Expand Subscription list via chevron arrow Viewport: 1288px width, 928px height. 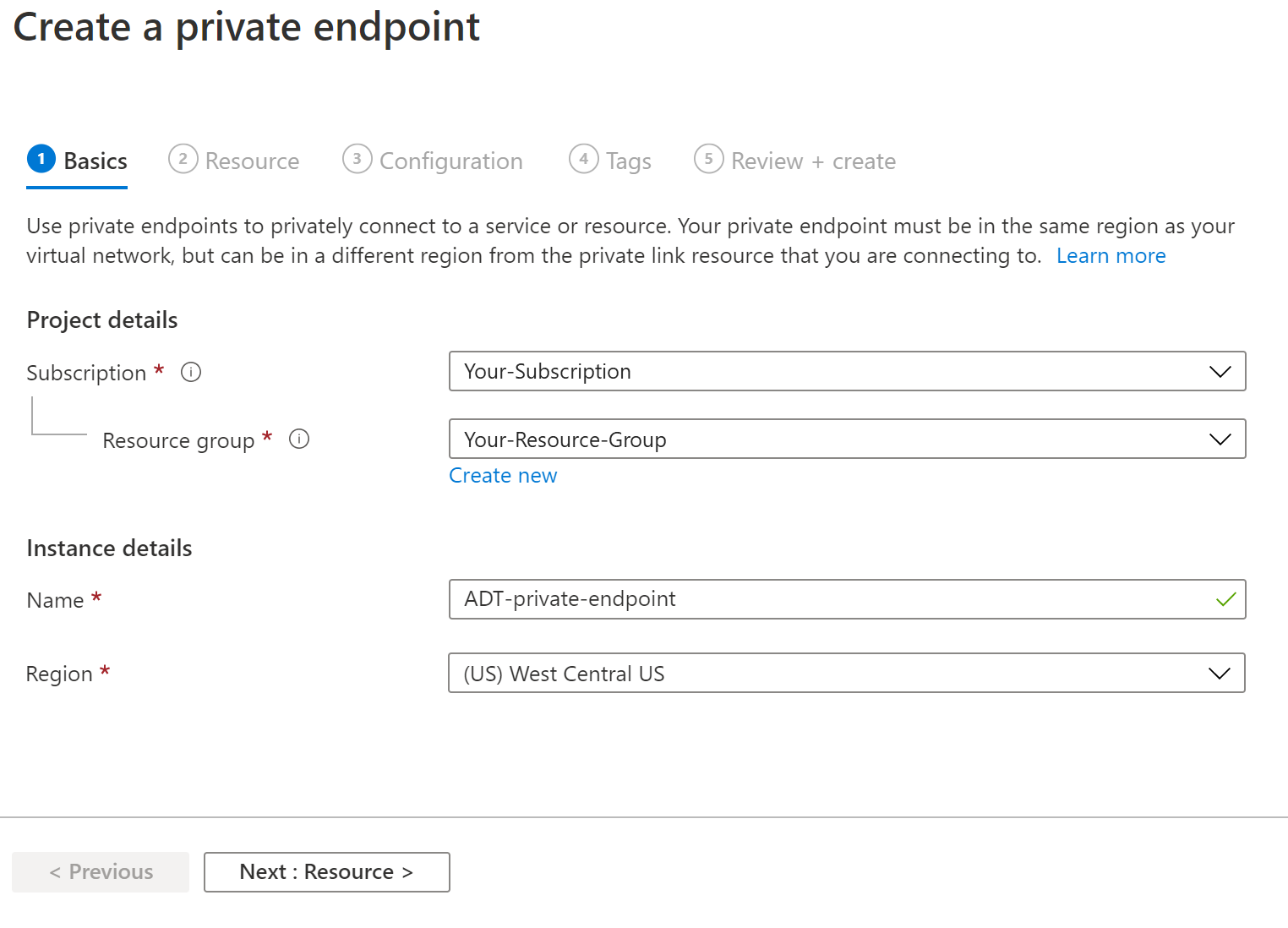[x=1220, y=372]
